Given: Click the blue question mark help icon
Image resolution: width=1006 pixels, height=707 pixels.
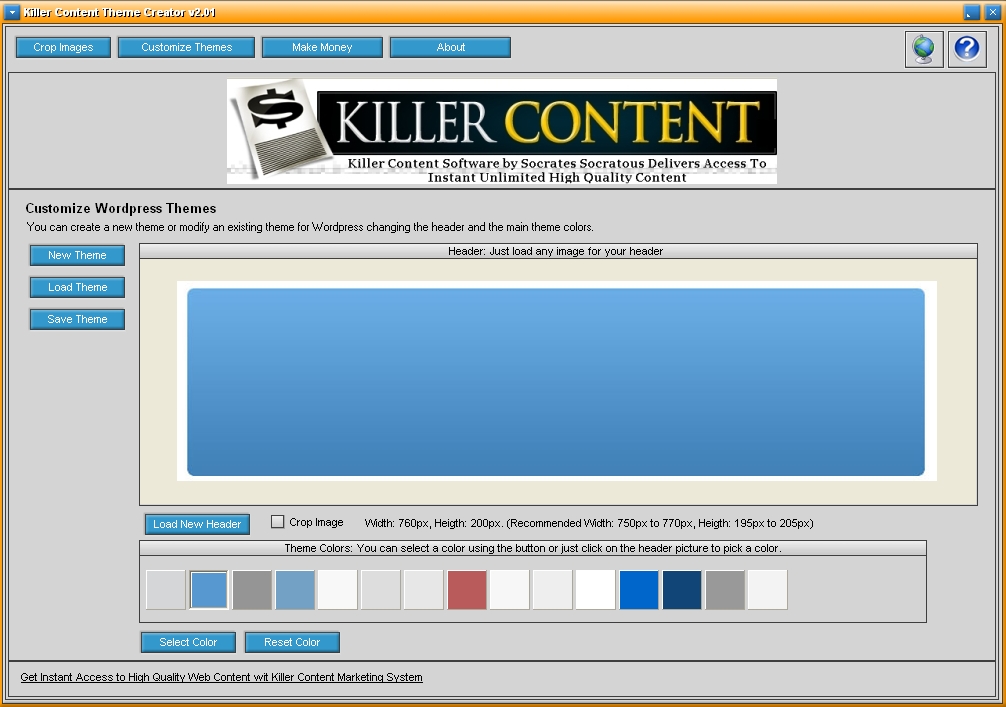Looking at the screenshot, I should (x=967, y=49).
